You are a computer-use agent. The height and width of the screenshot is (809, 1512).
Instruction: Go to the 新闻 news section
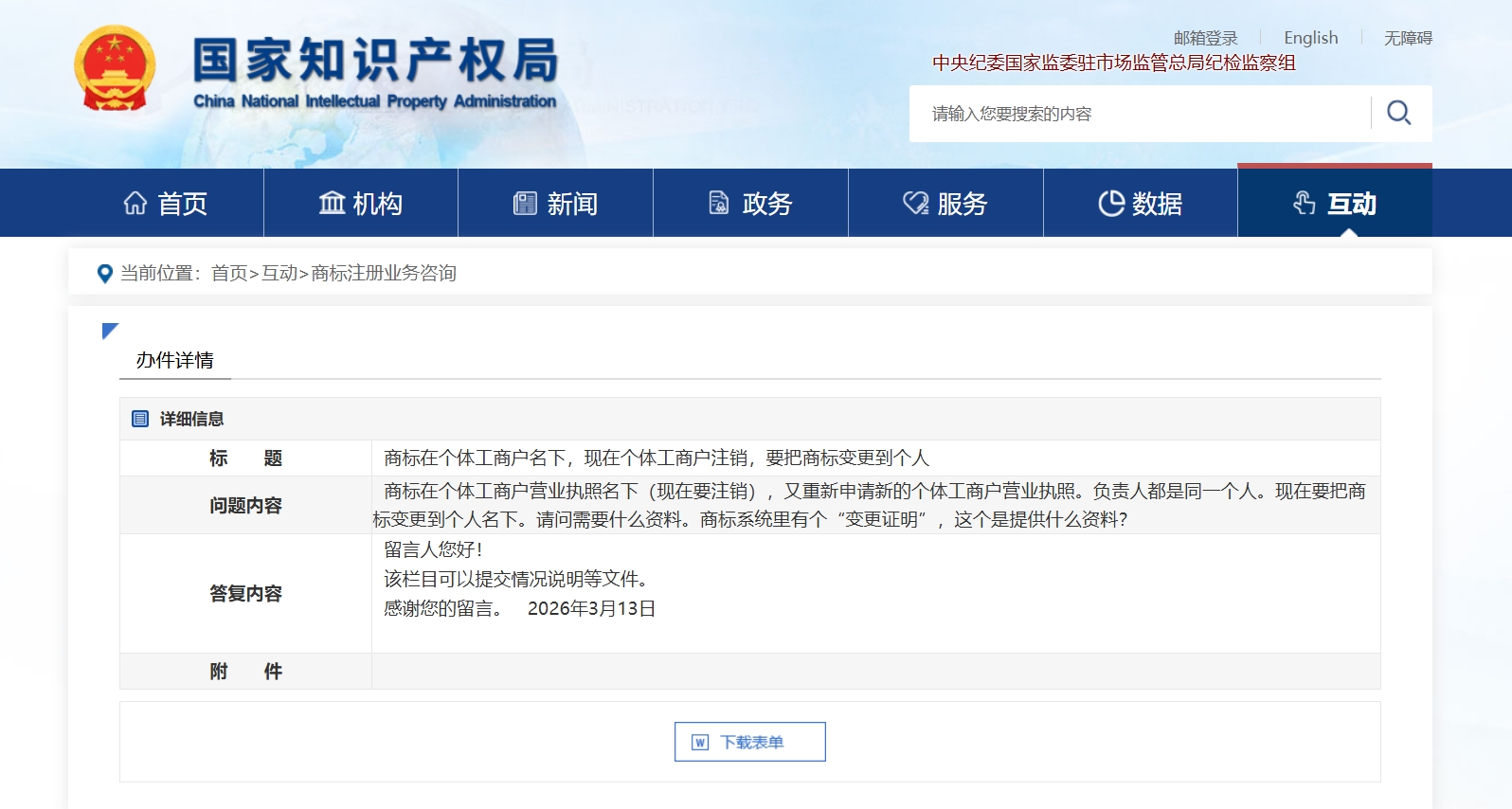coord(555,204)
